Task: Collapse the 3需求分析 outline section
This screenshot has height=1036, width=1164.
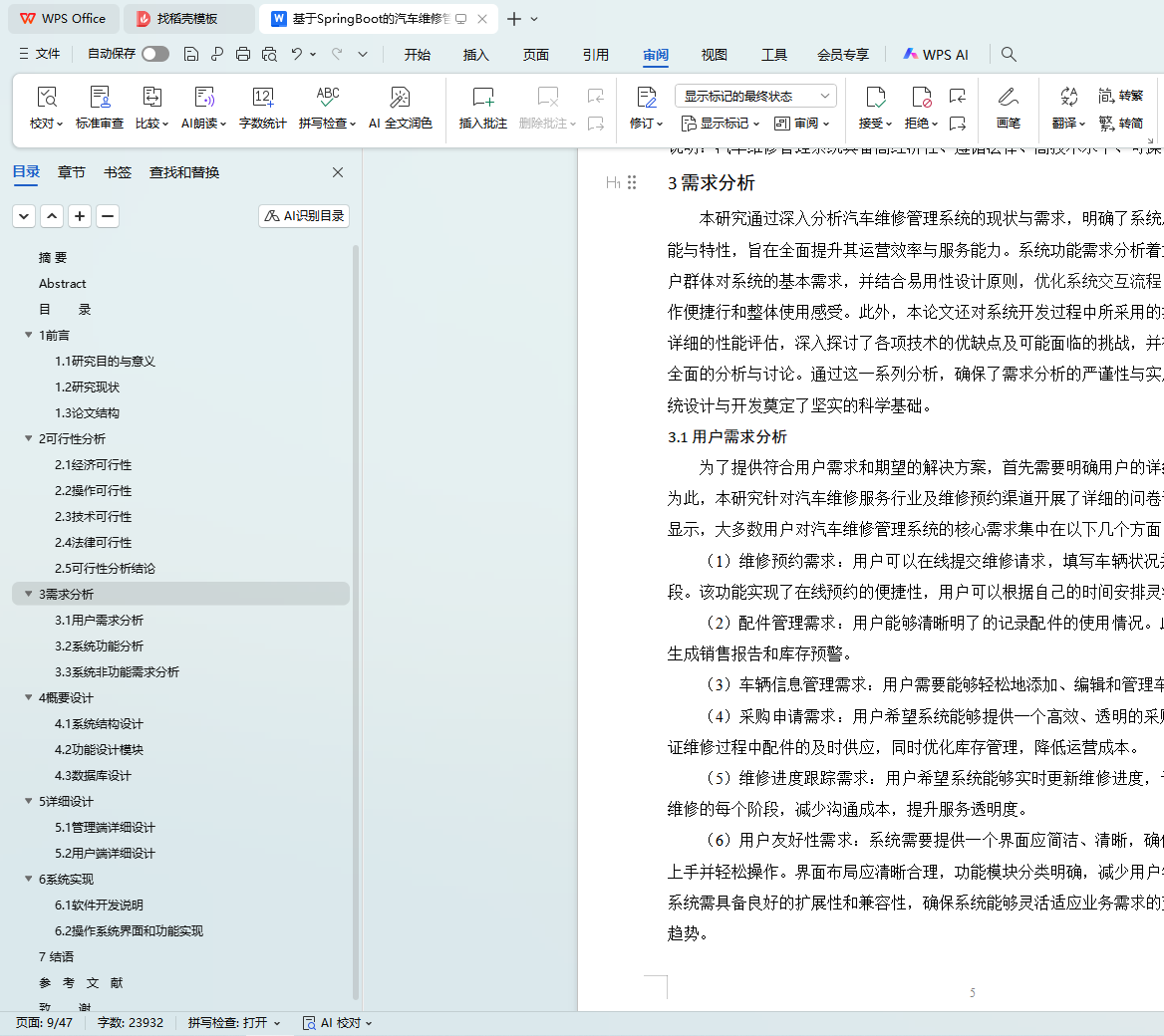Action: click(x=28, y=594)
